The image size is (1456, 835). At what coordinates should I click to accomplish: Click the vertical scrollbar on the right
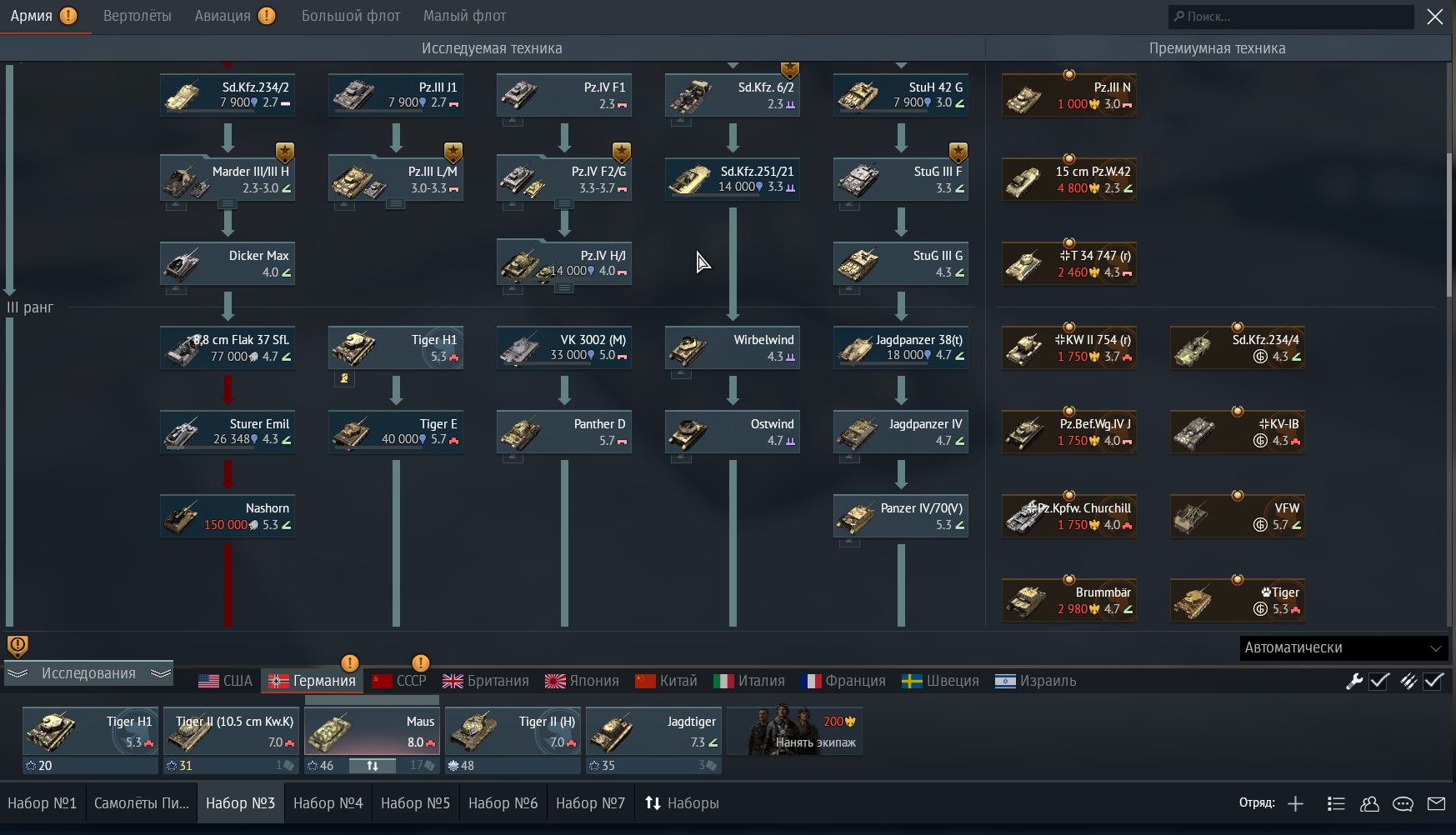[1449, 225]
